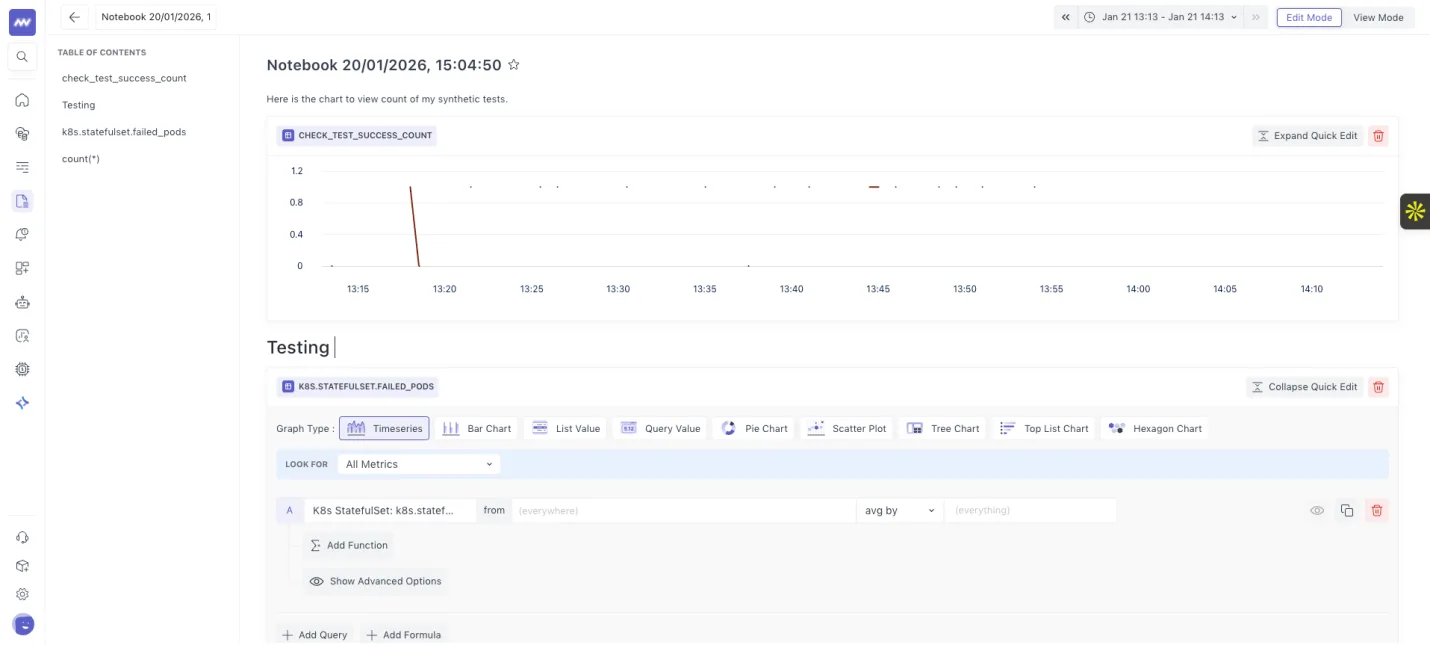1430x645 pixels.
Task: Delete query A with trash icon
Action: point(1377,510)
